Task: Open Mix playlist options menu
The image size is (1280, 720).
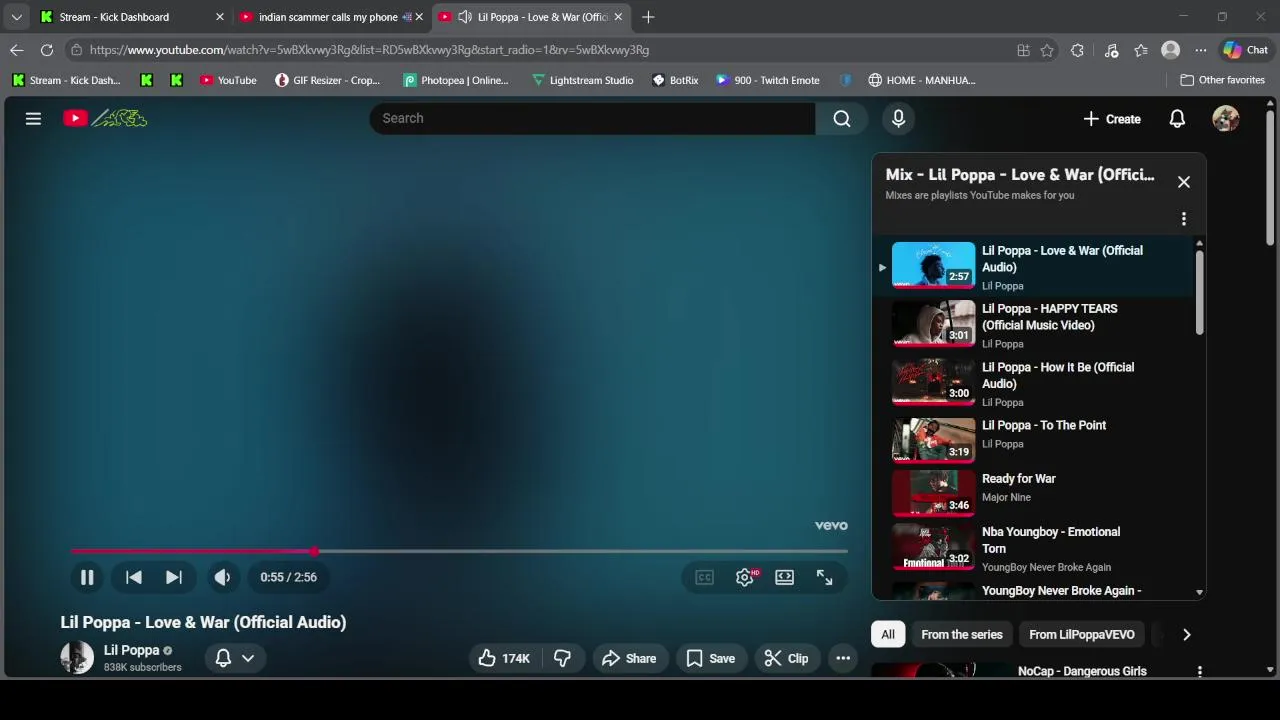Action: tap(1184, 219)
